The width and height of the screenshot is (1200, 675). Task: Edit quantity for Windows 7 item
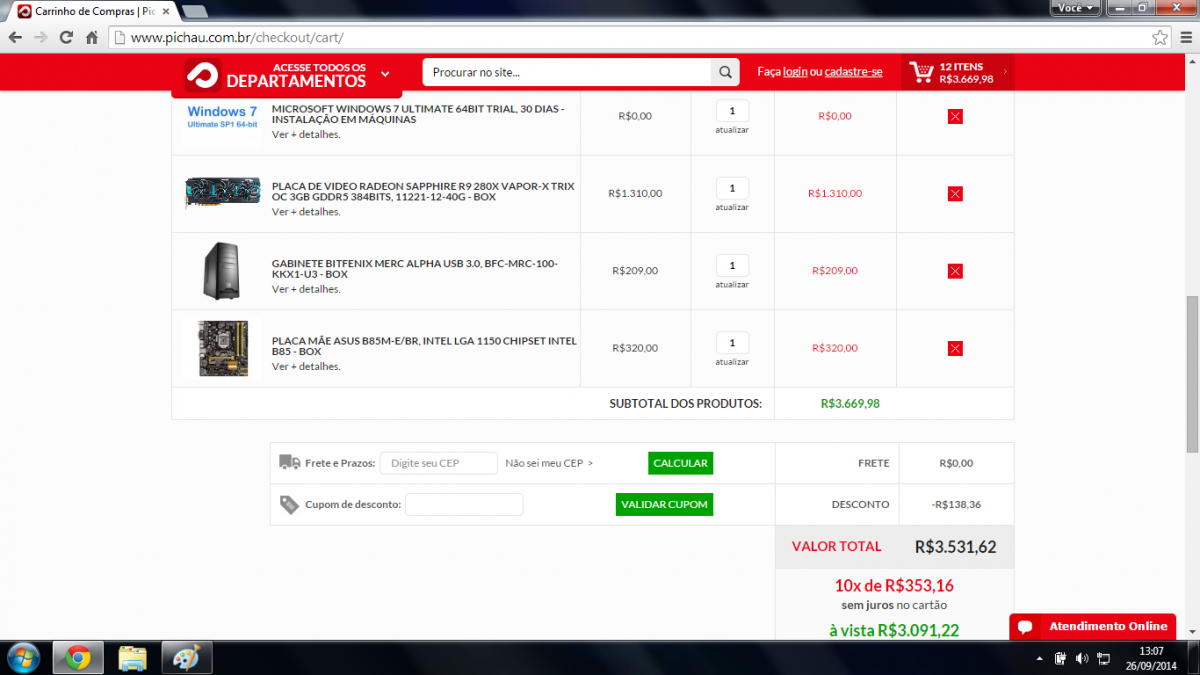tap(732, 111)
